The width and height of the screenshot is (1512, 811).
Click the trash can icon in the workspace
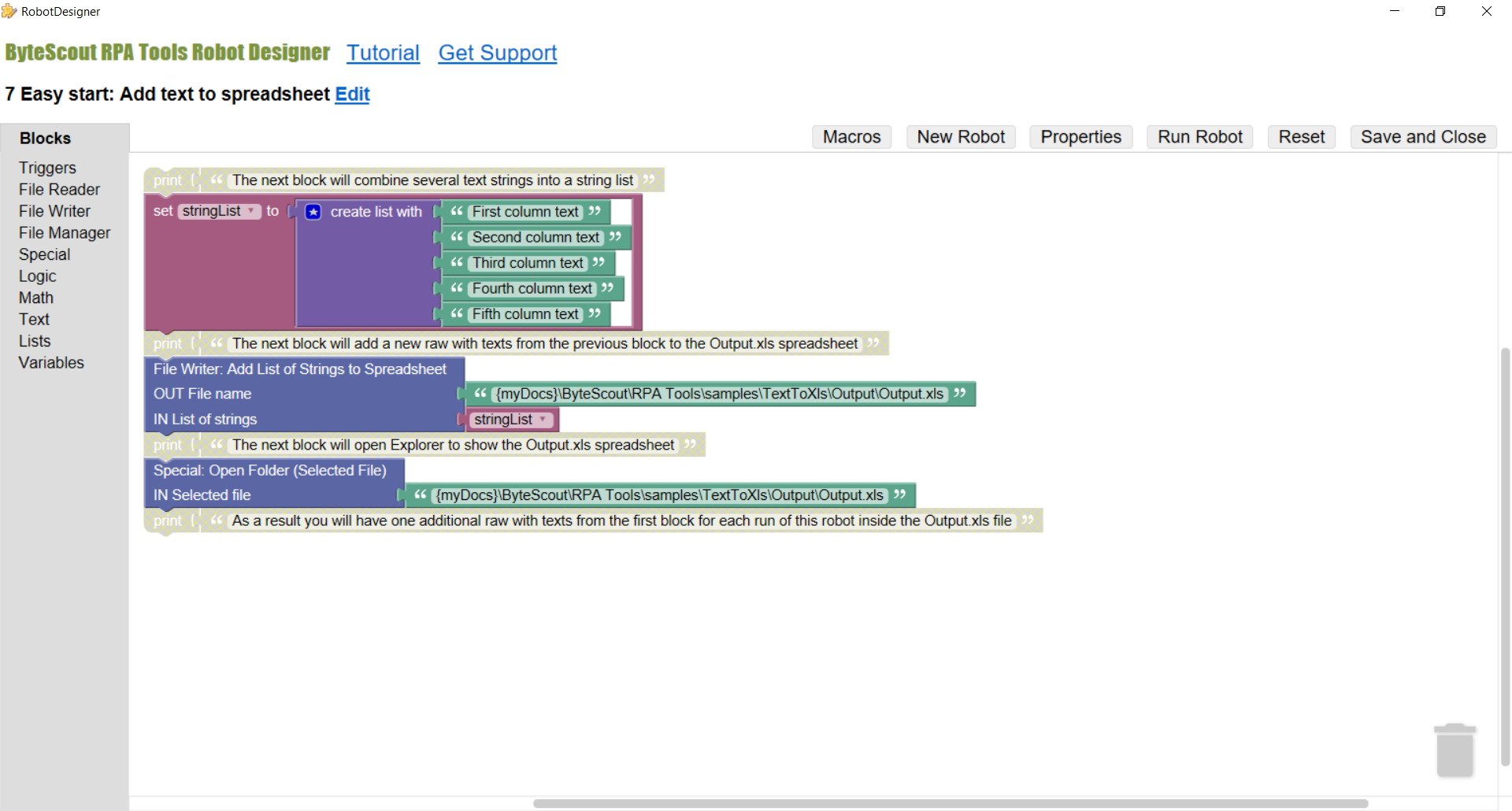(1455, 749)
